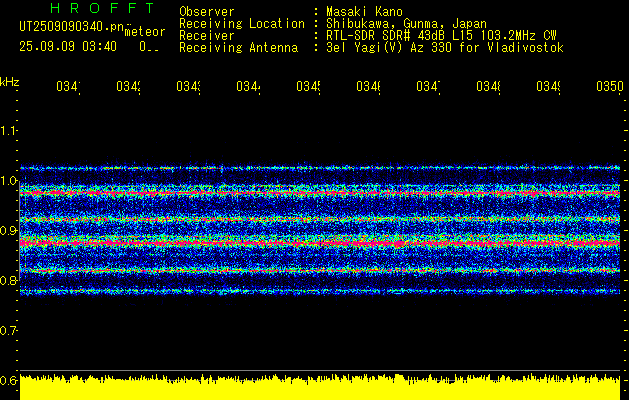
Task: Click the yellow signal level graph at bottom
Action: pyautogui.click(x=320, y=387)
